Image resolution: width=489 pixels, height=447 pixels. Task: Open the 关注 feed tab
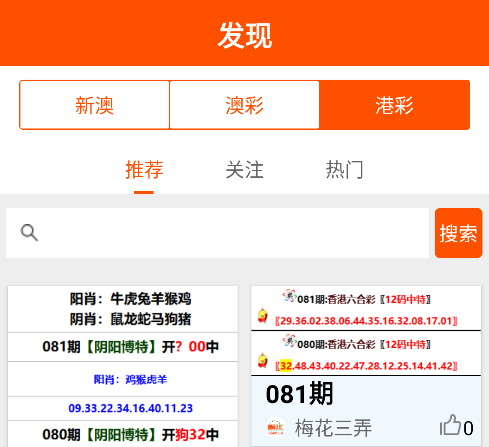(244, 169)
